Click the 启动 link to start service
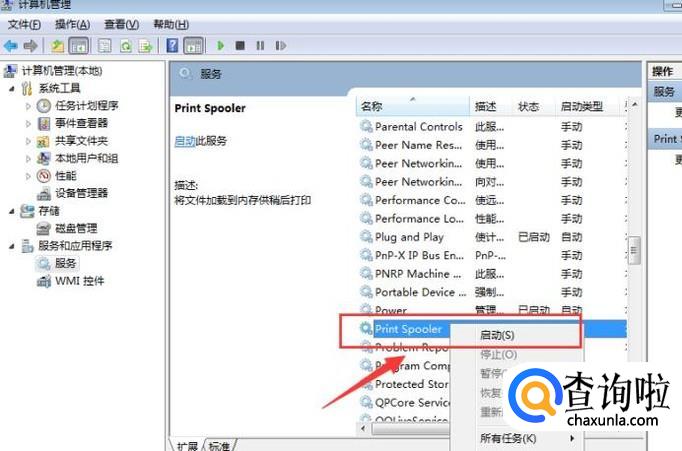This screenshot has width=682, height=451. tap(185, 141)
